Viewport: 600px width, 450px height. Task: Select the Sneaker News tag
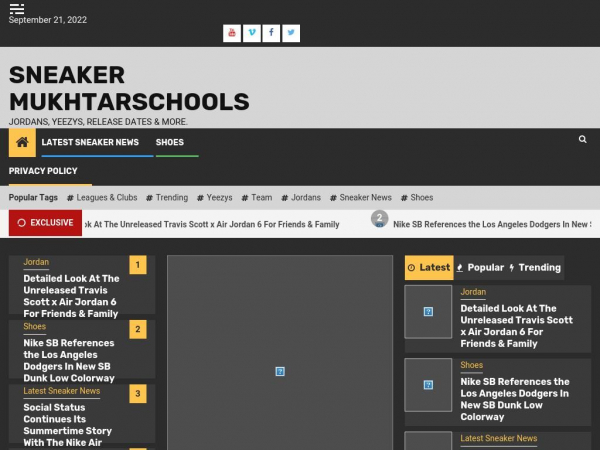pyautogui.click(x=361, y=197)
